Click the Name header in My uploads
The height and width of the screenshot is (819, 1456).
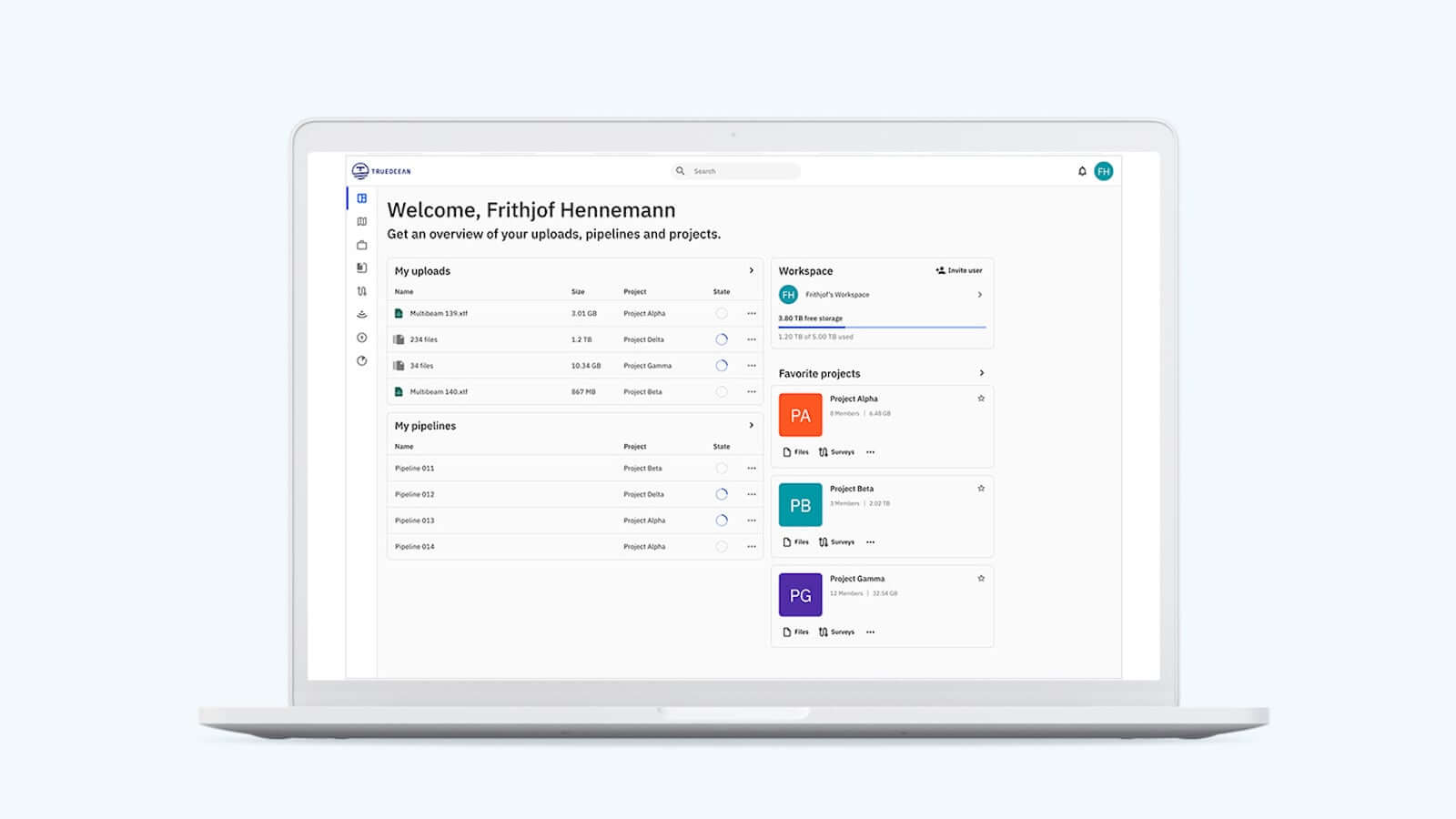[x=404, y=292]
